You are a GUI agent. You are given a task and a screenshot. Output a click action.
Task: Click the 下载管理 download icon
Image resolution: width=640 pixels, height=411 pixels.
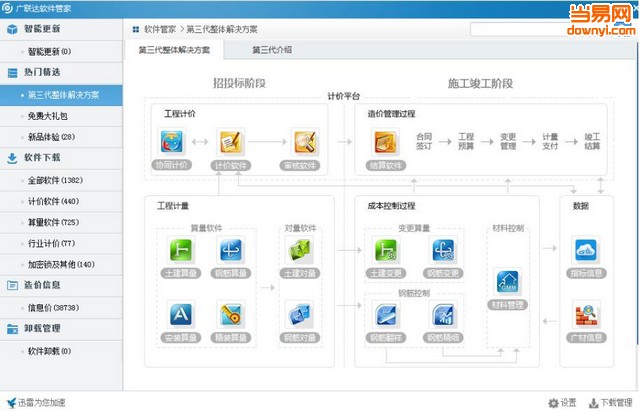pyautogui.click(x=594, y=403)
